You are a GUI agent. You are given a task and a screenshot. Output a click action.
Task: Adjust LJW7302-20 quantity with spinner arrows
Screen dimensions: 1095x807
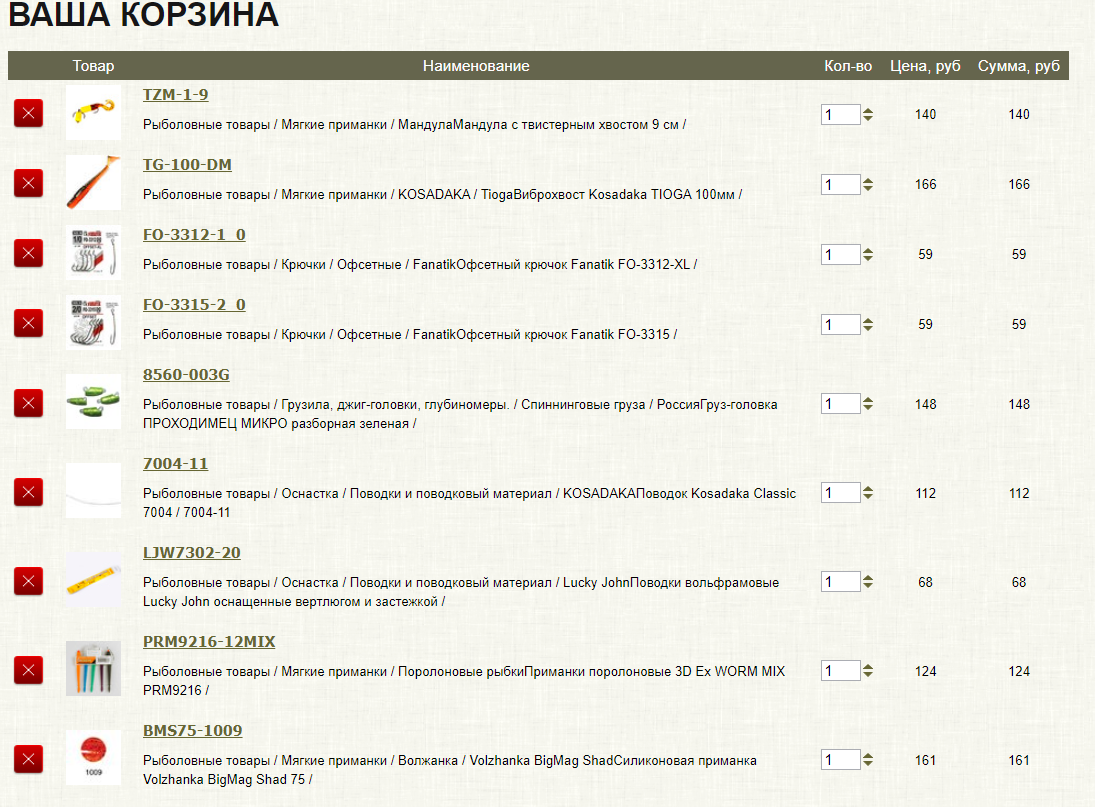867,582
